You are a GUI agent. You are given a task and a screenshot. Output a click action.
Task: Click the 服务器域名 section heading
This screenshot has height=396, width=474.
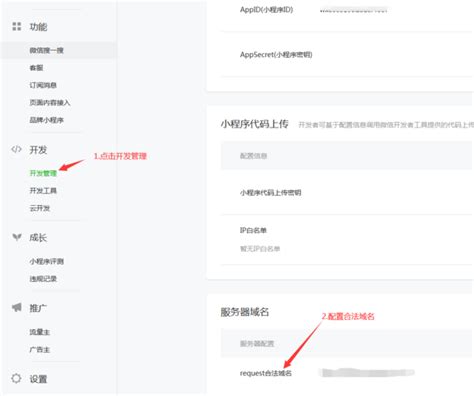point(245,312)
